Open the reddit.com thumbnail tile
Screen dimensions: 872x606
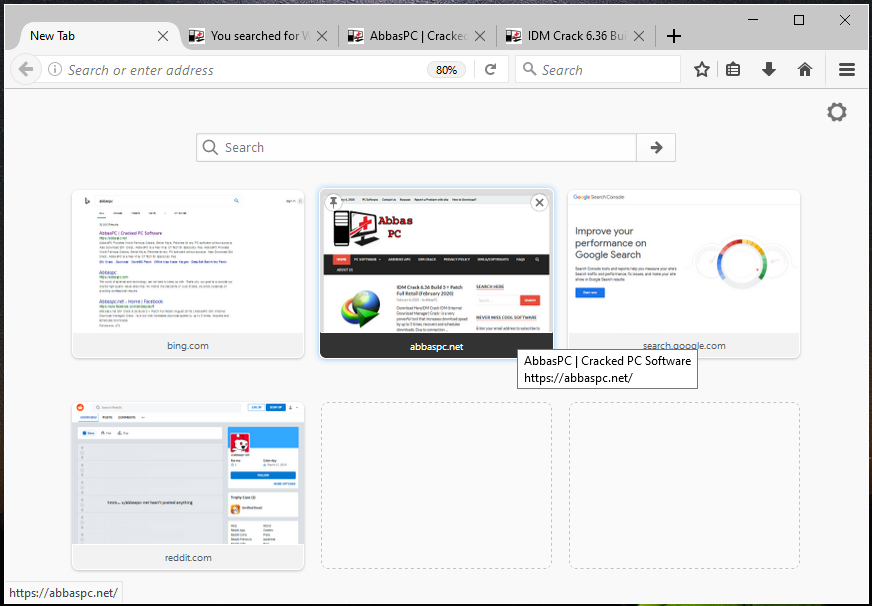click(x=188, y=486)
